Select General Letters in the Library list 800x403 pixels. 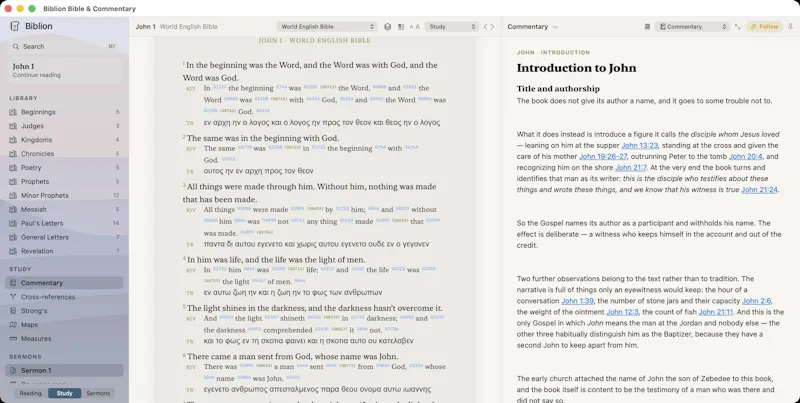pyautogui.click(x=64, y=237)
